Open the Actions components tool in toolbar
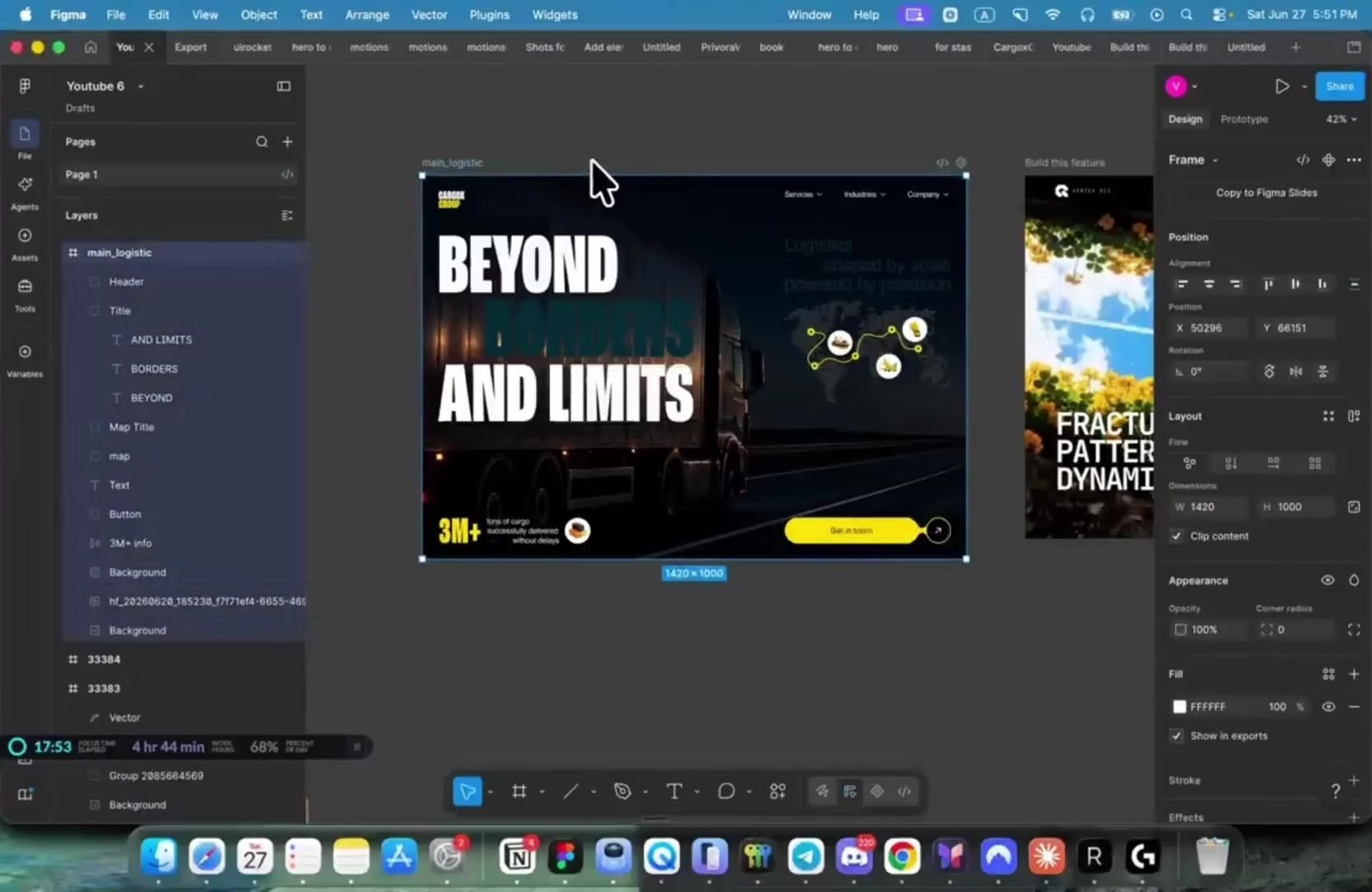The height and width of the screenshot is (892, 1372). 778,791
